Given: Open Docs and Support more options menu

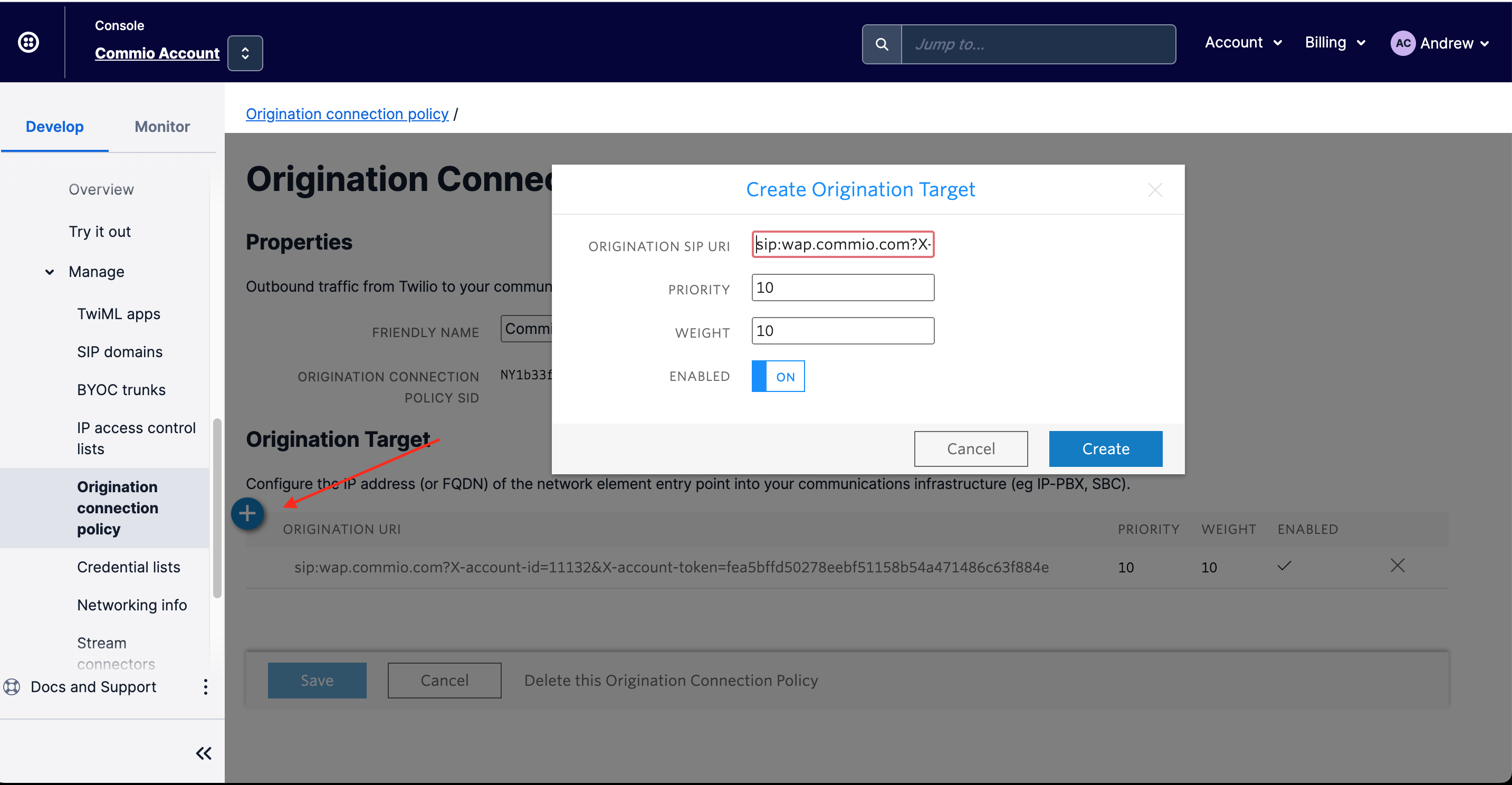Looking at the screenshot, I should tap(205, 687).
